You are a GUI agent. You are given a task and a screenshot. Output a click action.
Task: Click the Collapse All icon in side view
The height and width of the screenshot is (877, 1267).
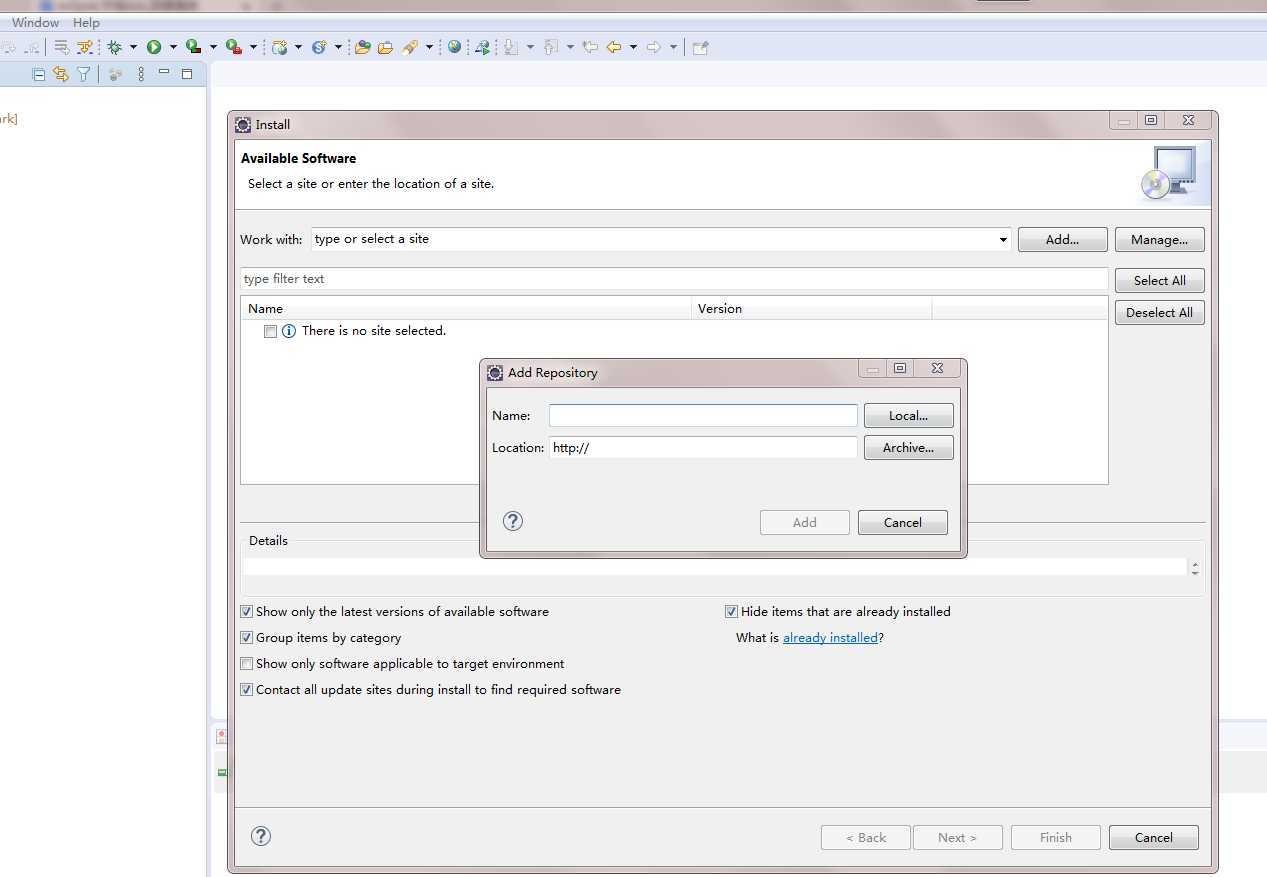coord(39,74)
